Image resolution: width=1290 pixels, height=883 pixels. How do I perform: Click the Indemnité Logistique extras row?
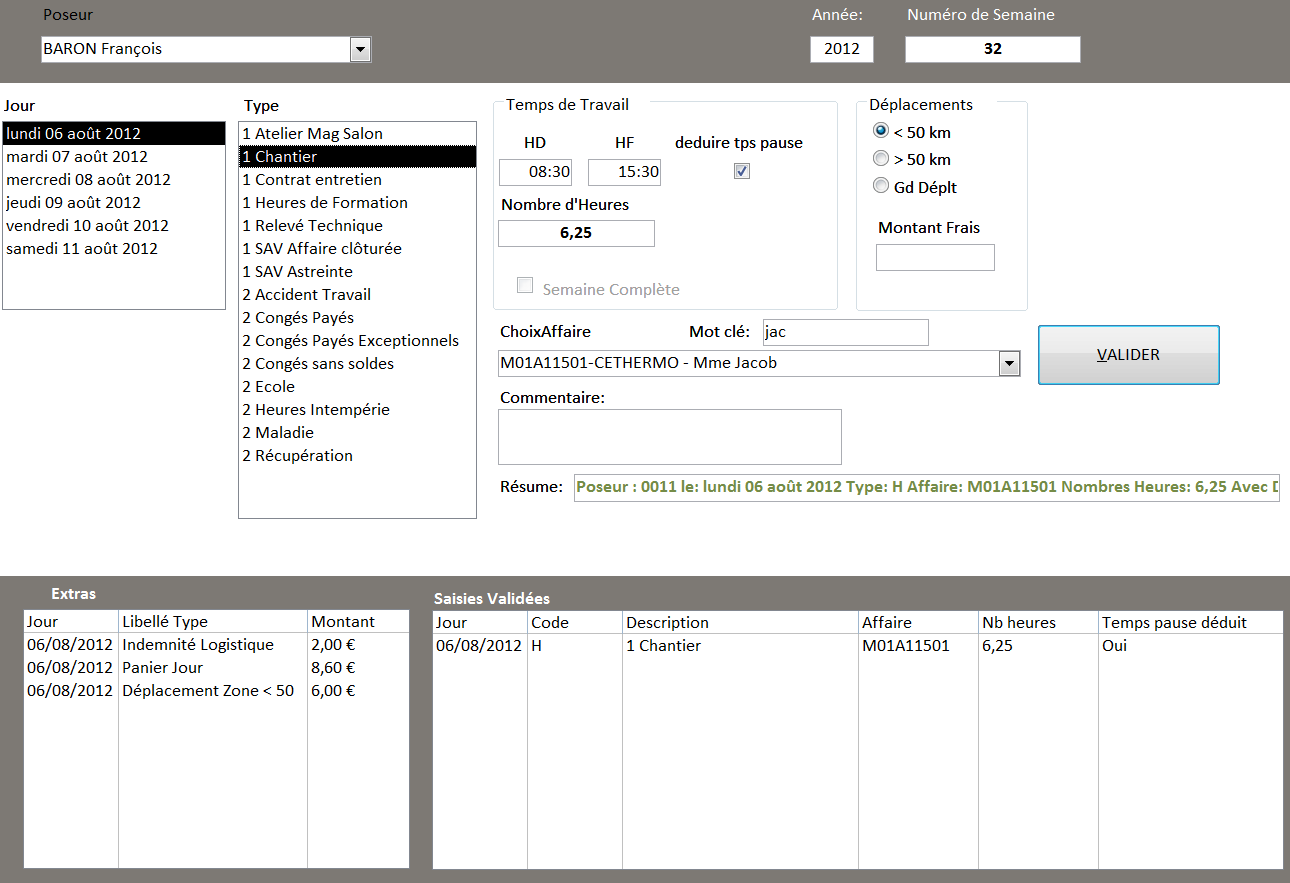pos(216,645)
